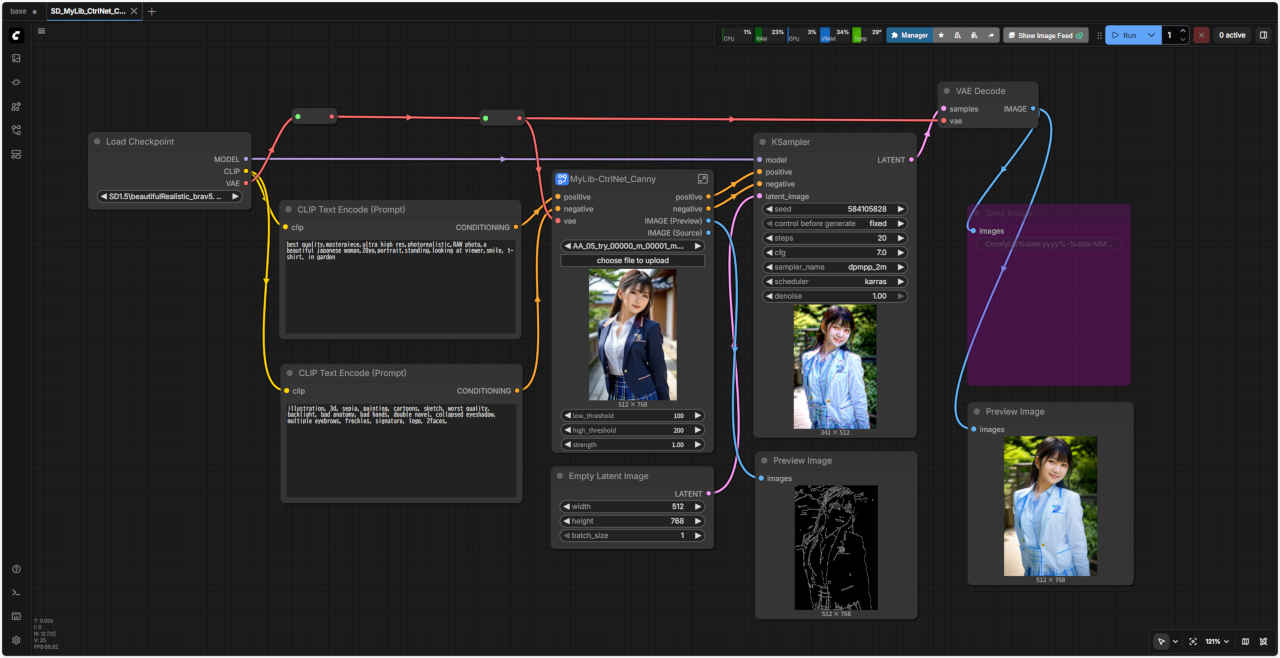
Task: Click choose file to upload button
Action: (632, 260)
